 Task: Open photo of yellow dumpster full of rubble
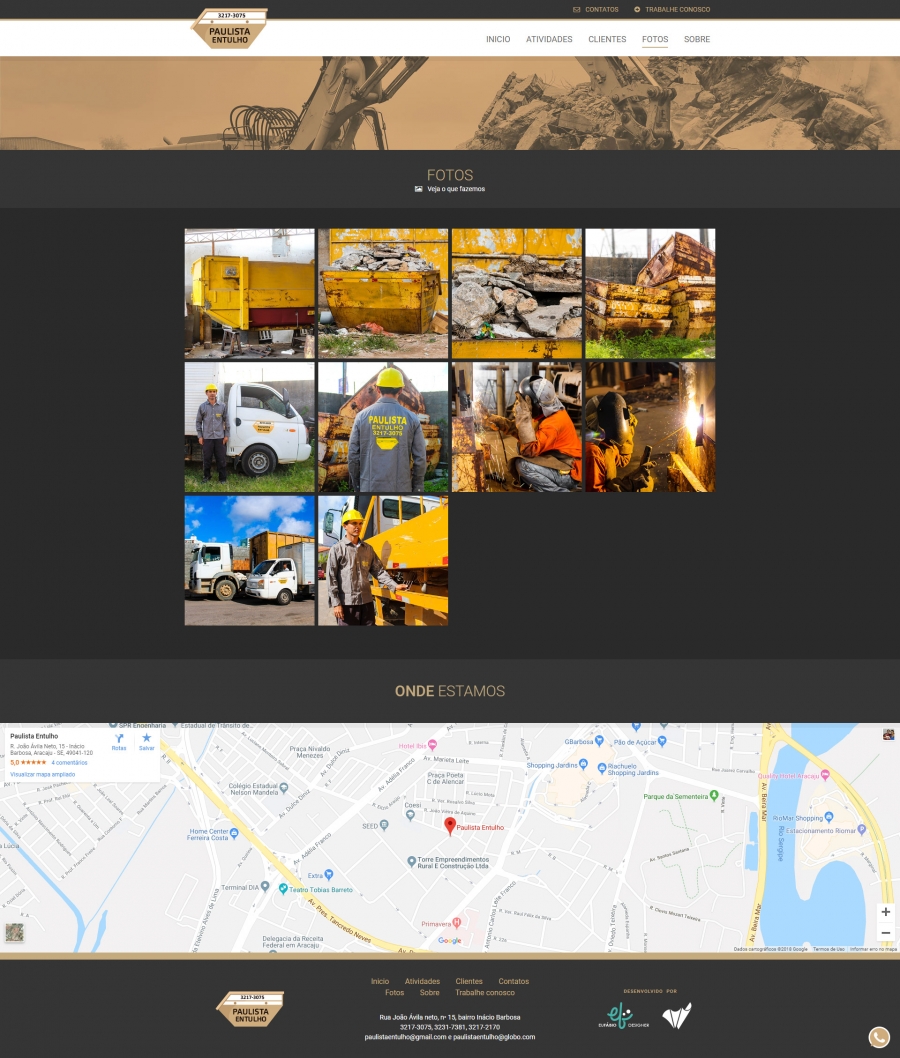[x=383, y=294]
